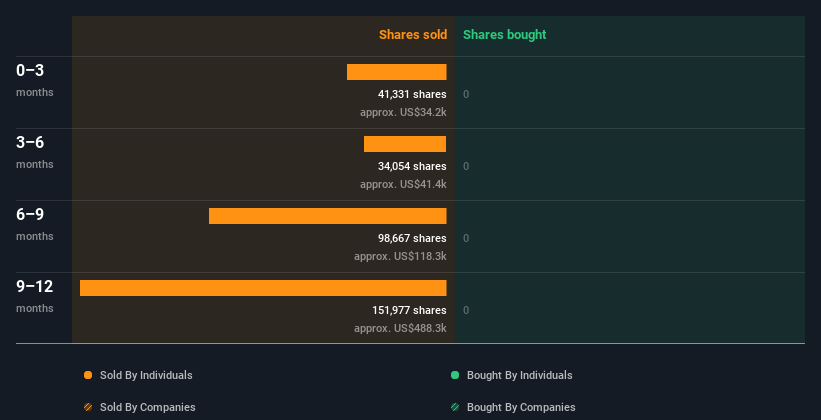Screen dimensions: 821x420
Task: Select the Bought By Companies legend label
Action: (x=521, y=407)
